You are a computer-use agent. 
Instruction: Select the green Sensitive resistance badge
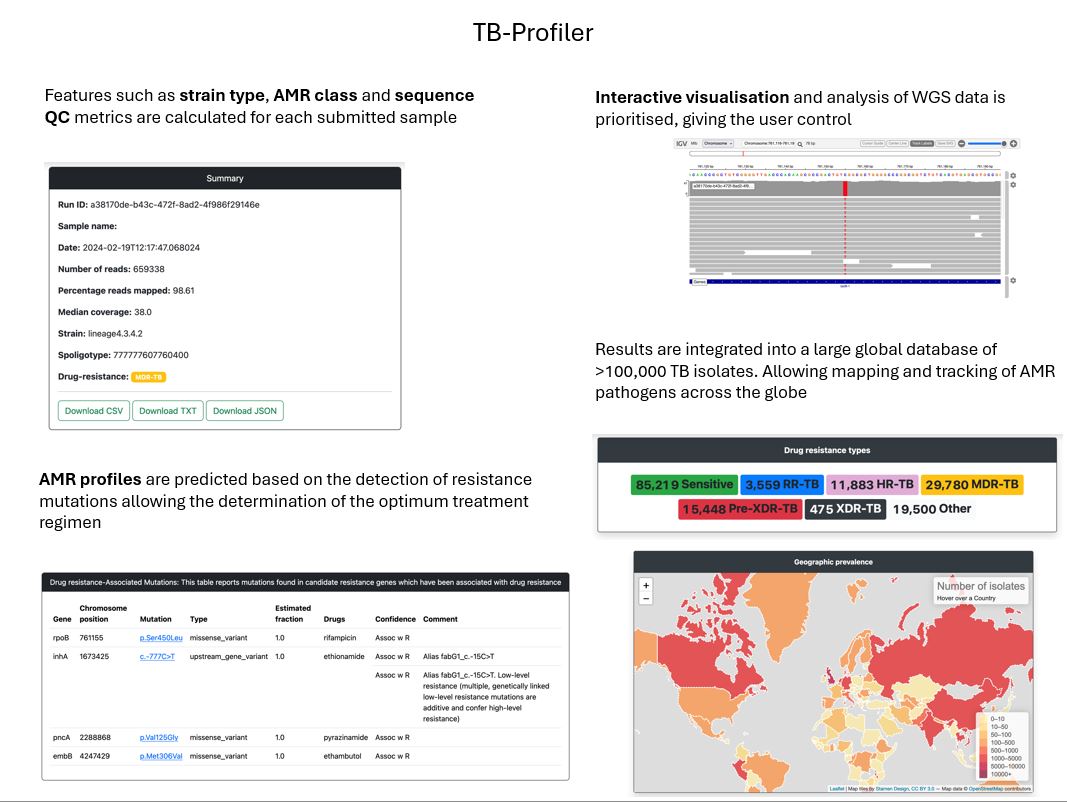tap(684, 484)
